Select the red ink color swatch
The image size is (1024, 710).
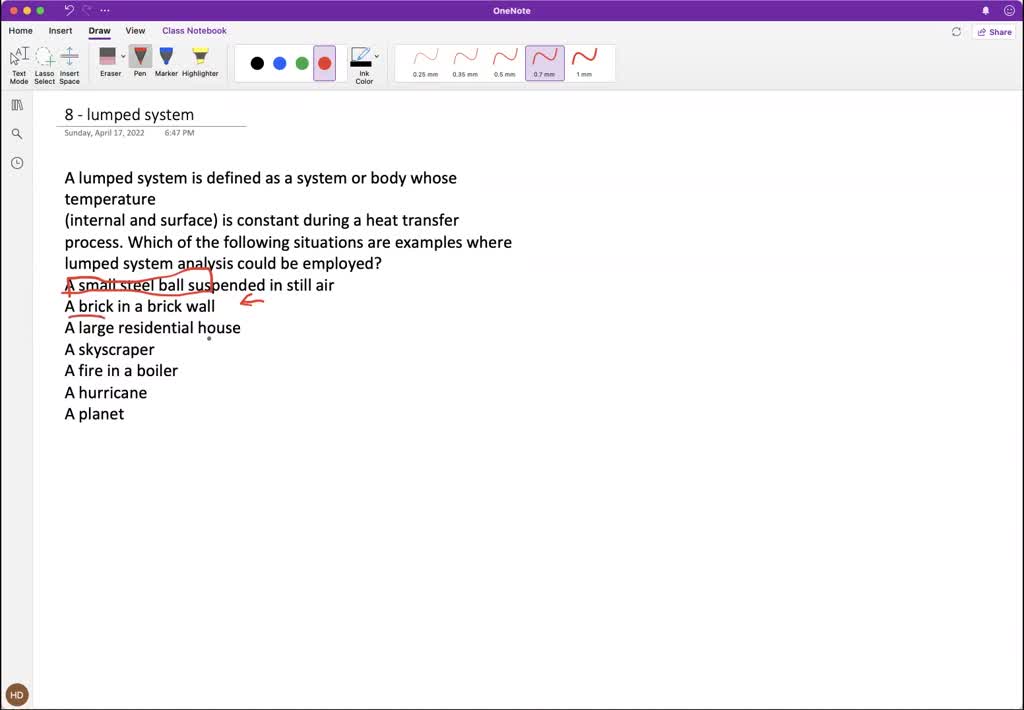click(324, 62)
